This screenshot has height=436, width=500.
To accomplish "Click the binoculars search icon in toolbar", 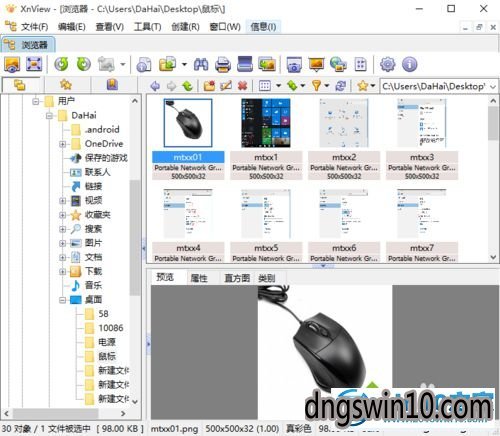I will tap(201, 64).
